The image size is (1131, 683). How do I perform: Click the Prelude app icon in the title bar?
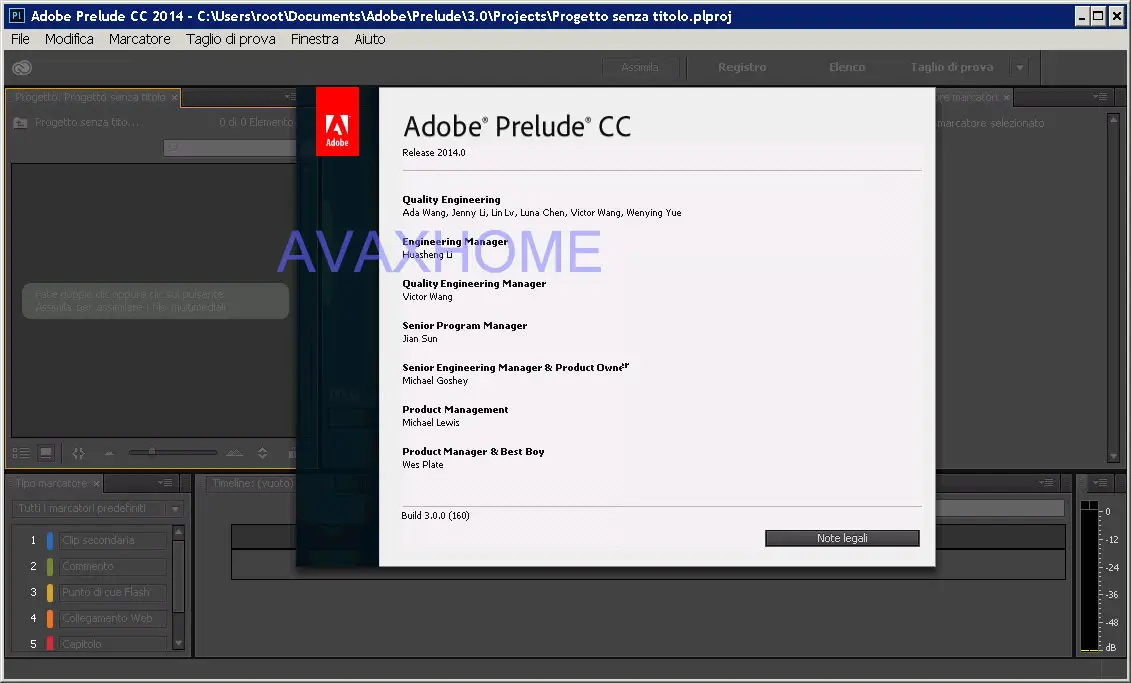[x=16, y=15]
